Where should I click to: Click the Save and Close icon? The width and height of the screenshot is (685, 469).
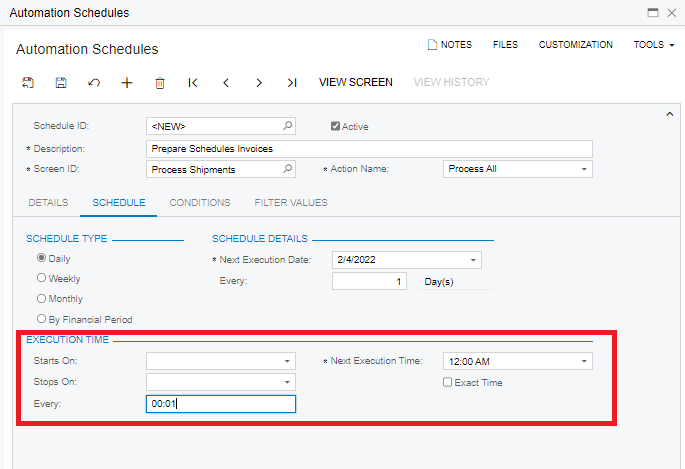pyautogui.click(x=28, y=83)
